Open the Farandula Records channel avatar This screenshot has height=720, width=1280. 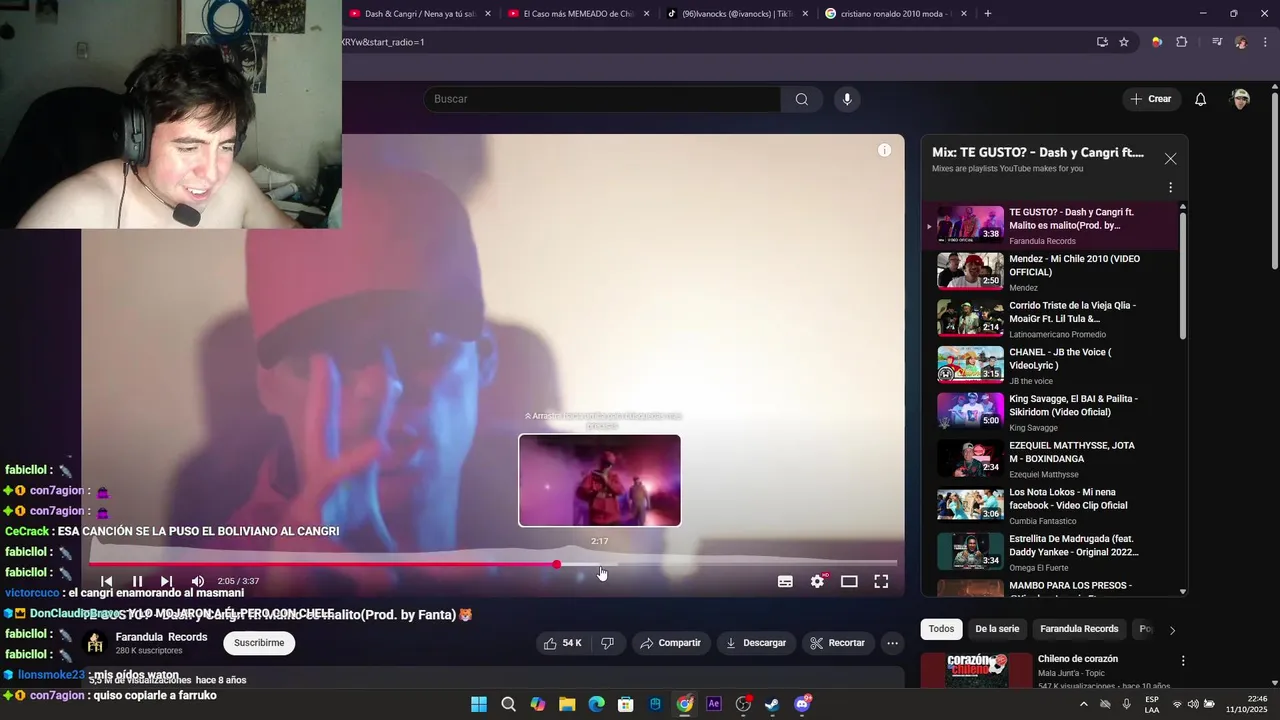pyautogui.click(x=95, y=643)
